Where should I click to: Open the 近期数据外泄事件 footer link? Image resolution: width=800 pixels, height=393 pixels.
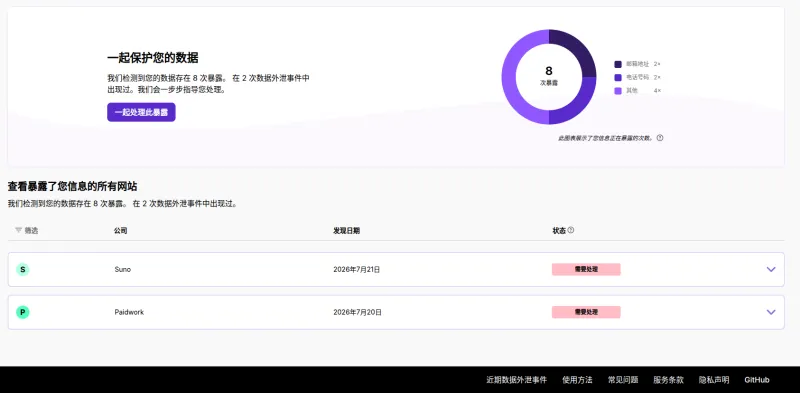pyautogui.click(x=516, y=380)
